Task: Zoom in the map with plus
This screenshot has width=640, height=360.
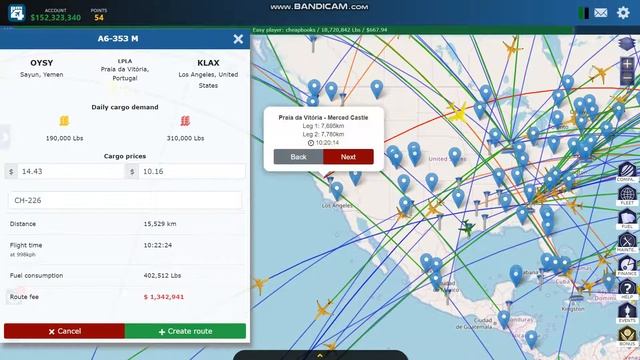Action: 627,63
